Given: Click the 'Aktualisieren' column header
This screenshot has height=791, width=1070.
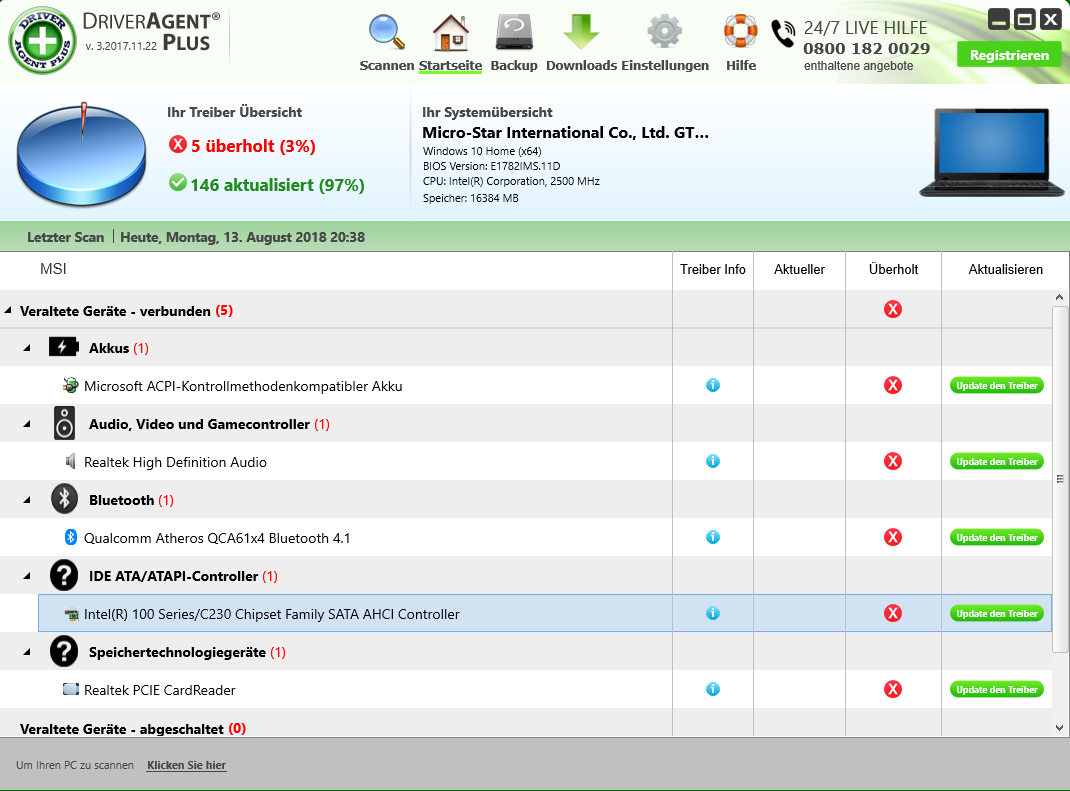Looking at the screenshot, I should (1005, 270).
